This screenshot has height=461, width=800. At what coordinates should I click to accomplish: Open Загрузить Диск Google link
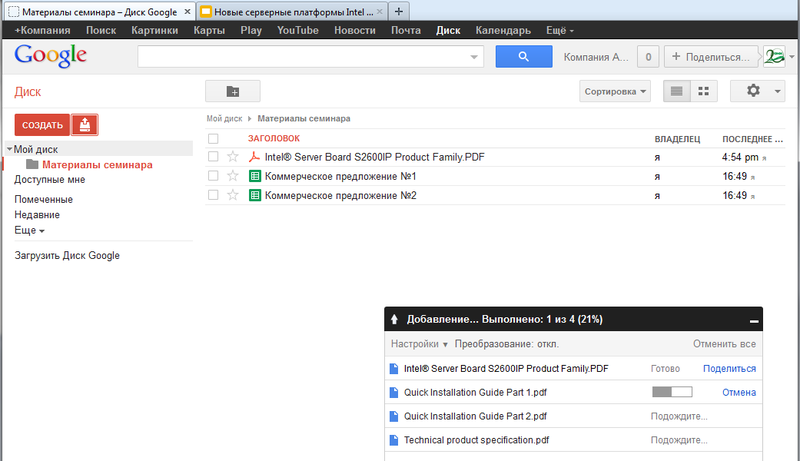67,255
